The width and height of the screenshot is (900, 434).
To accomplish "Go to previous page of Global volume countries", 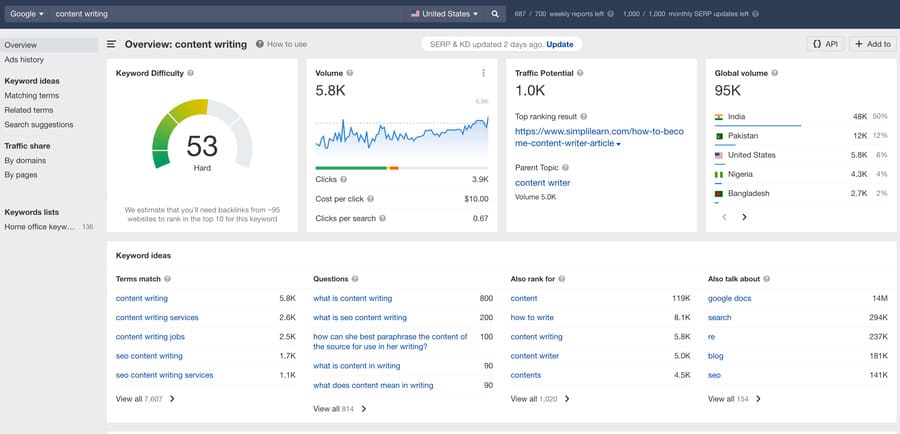I will pyautogui.click(x=724, y=217).
